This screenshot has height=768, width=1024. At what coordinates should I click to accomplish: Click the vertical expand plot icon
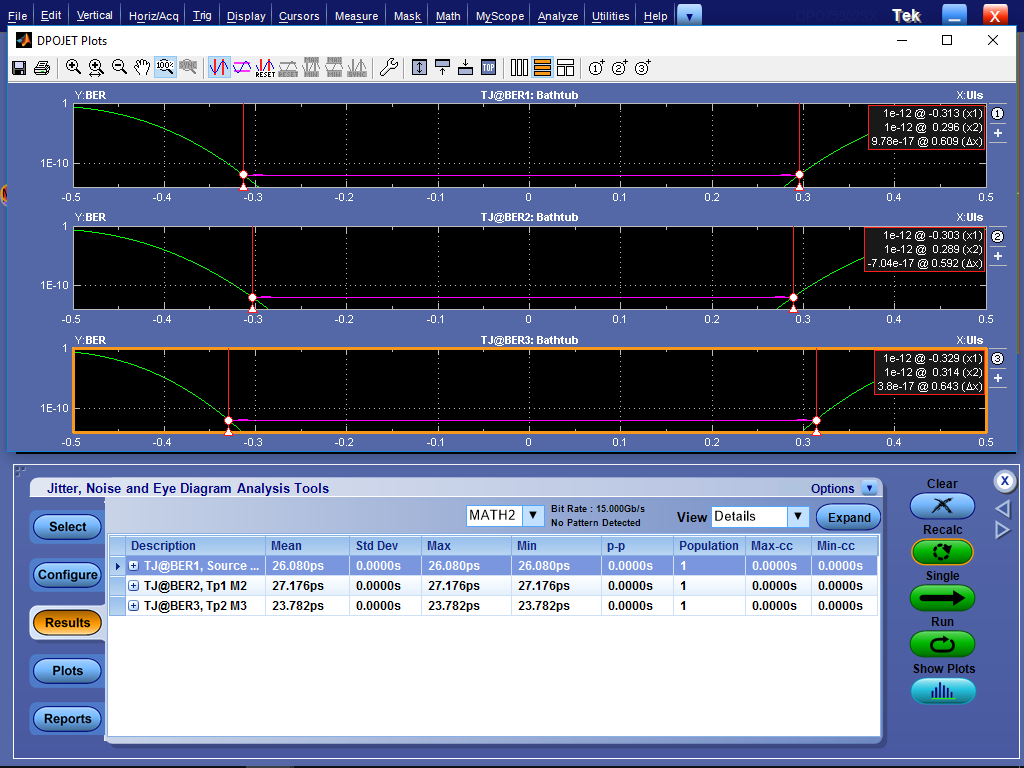click(419, 67)
